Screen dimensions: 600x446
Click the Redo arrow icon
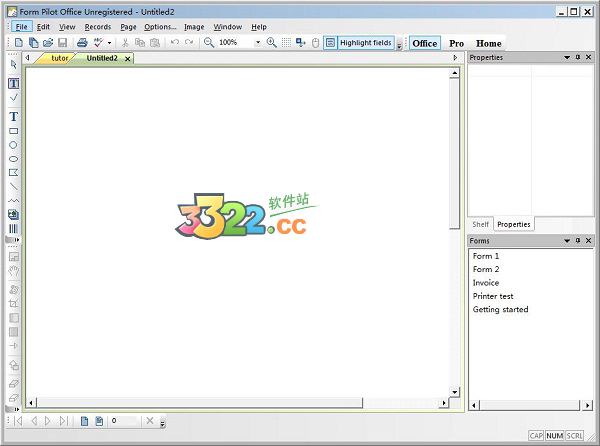coord(189,42)
